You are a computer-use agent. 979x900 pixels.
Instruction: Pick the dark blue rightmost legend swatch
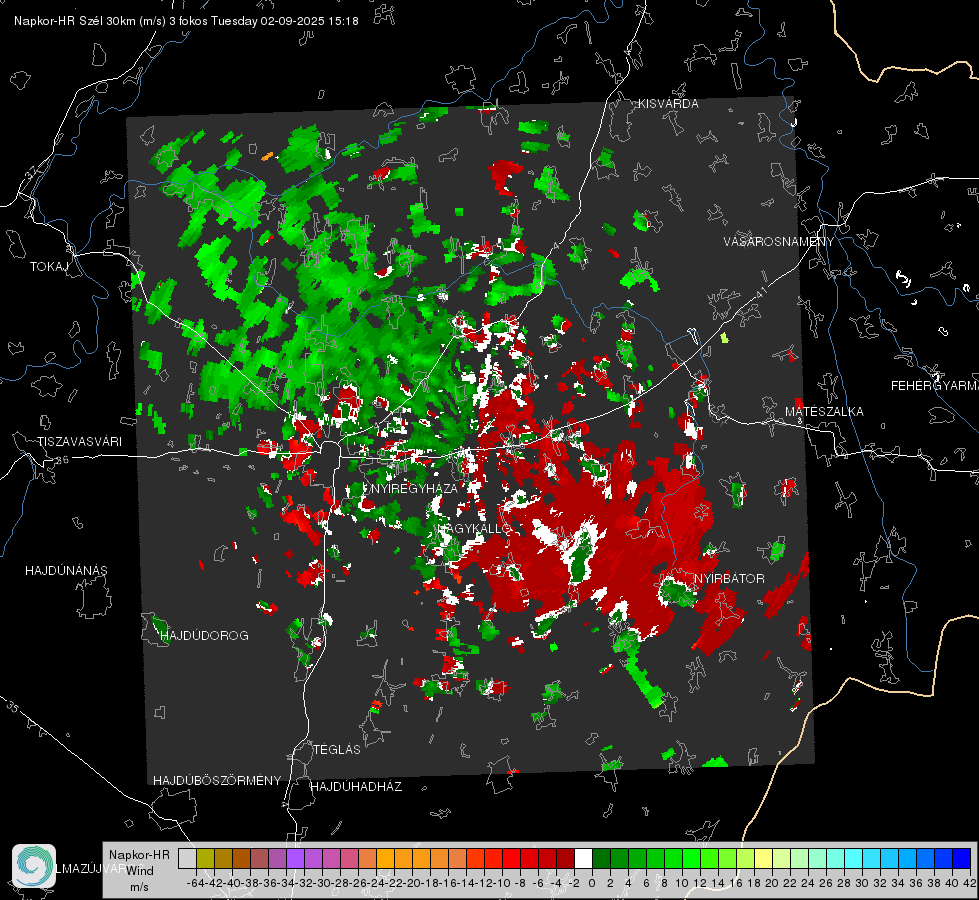coord(962,858)
